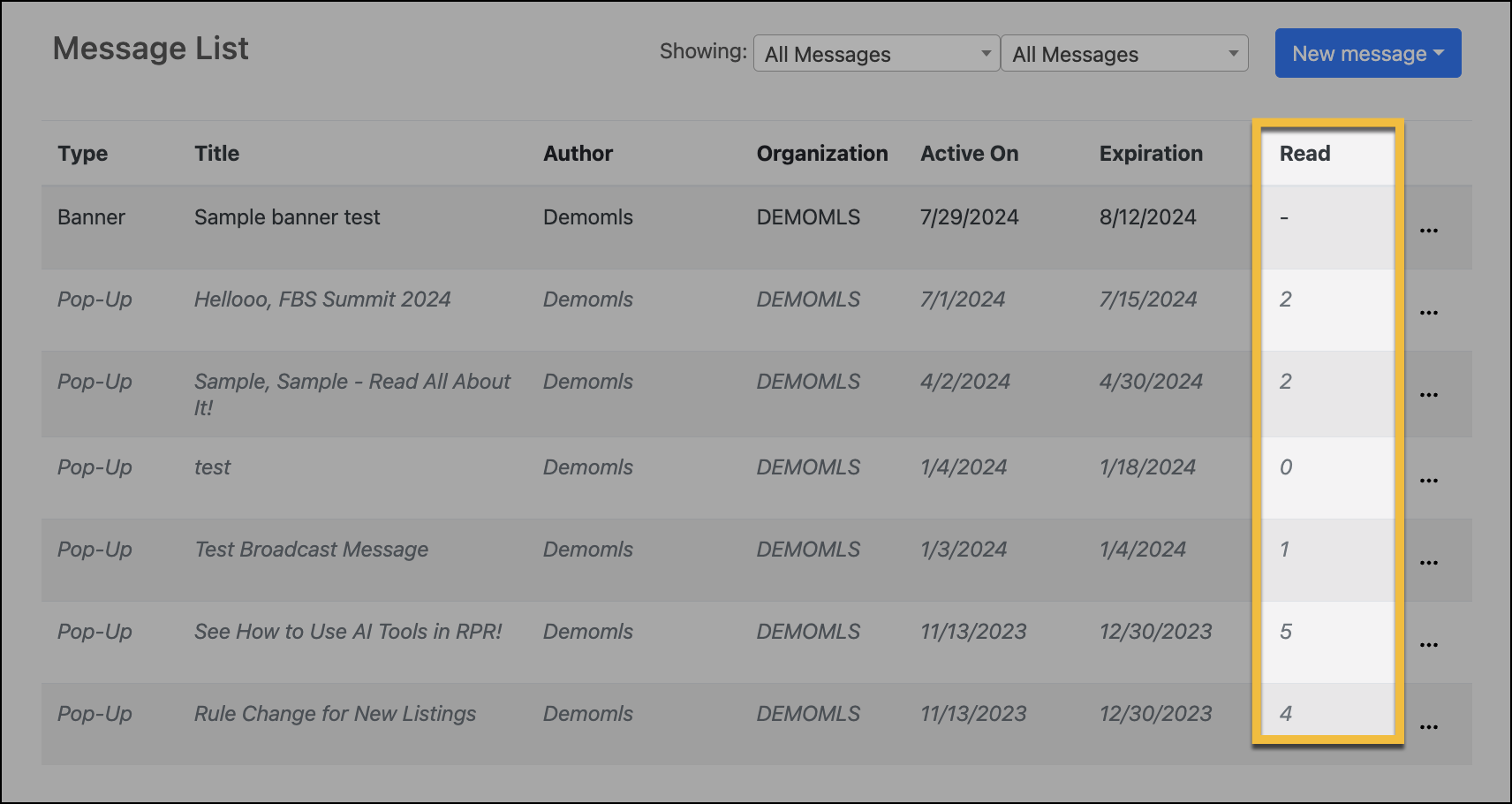This screenshot has height=804, width=1512.
Task: Click read count 4 for Rule Change message
Action: point(1286,714)
